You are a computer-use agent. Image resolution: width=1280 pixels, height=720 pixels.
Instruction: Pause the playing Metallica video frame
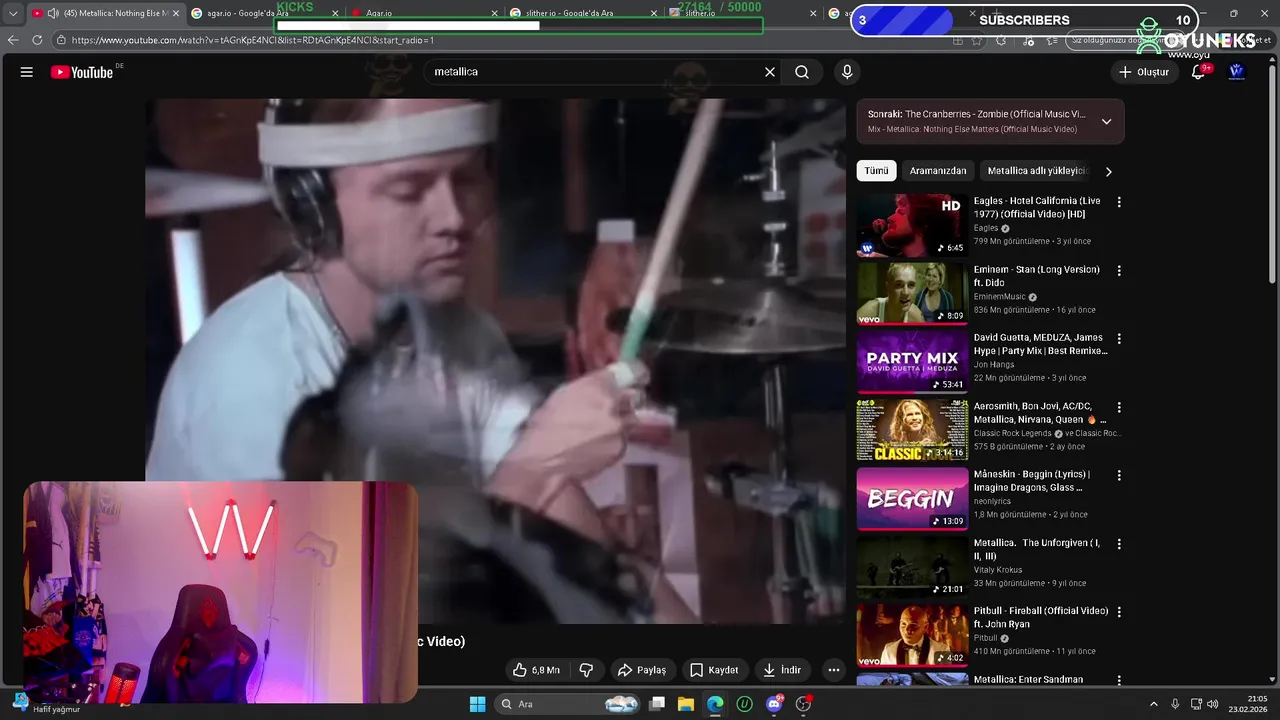pyautogui.click(x=495, y=361)
